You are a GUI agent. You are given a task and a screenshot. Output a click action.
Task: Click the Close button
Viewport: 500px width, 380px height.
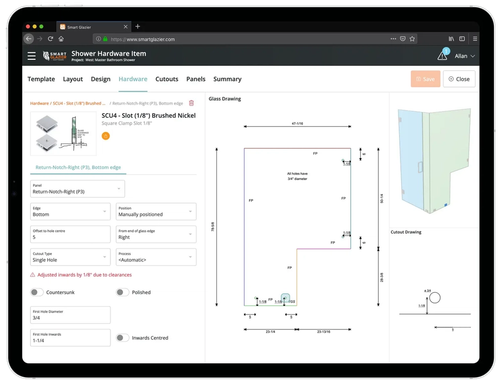(x=459, y=79)
